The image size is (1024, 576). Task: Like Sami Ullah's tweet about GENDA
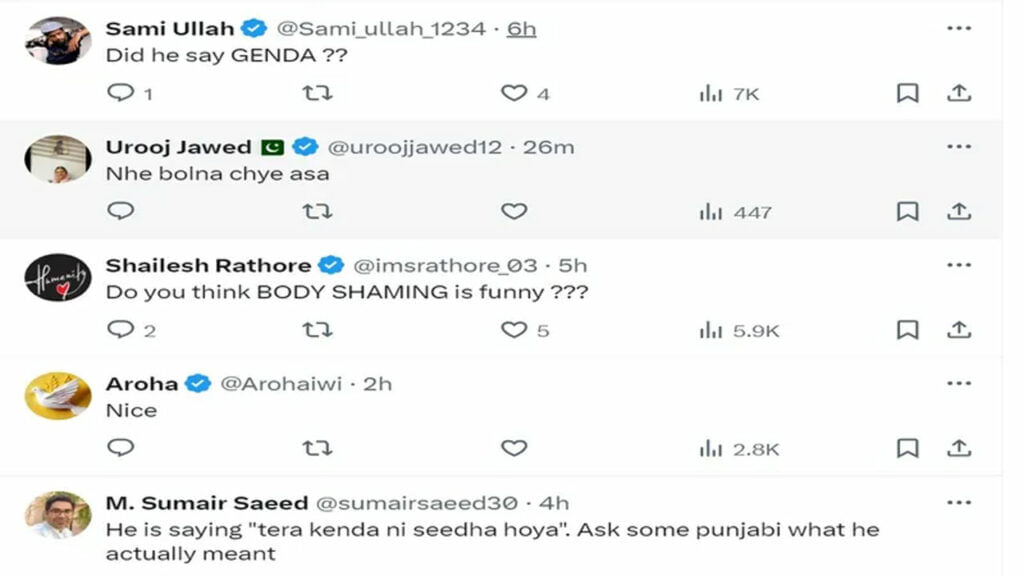pyautogui.click(x=514, y=93)
